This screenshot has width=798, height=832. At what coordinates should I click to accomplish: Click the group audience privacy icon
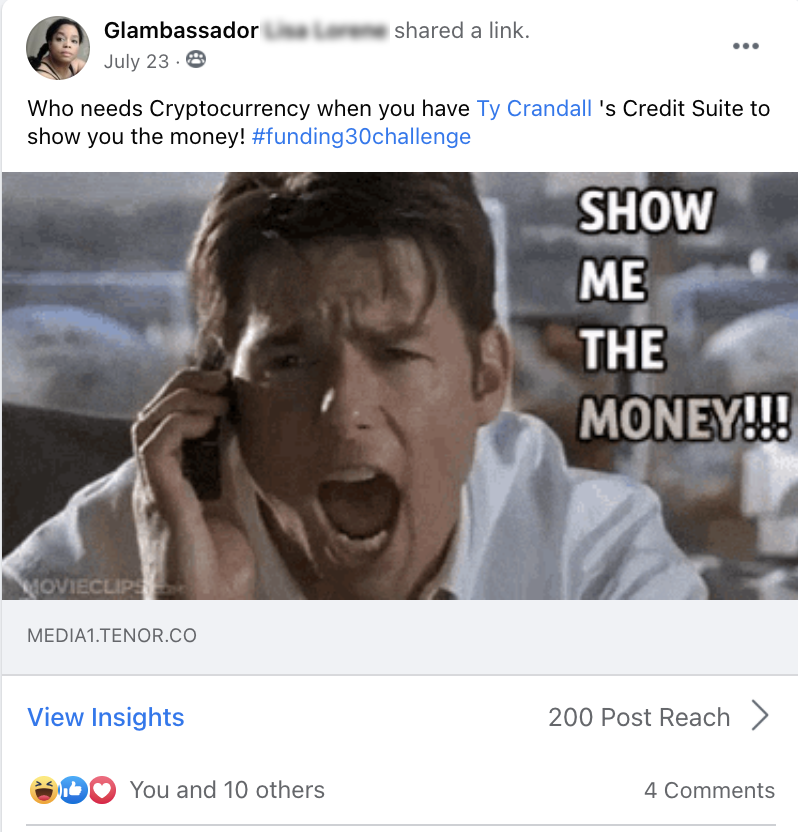tap(196, 59)
